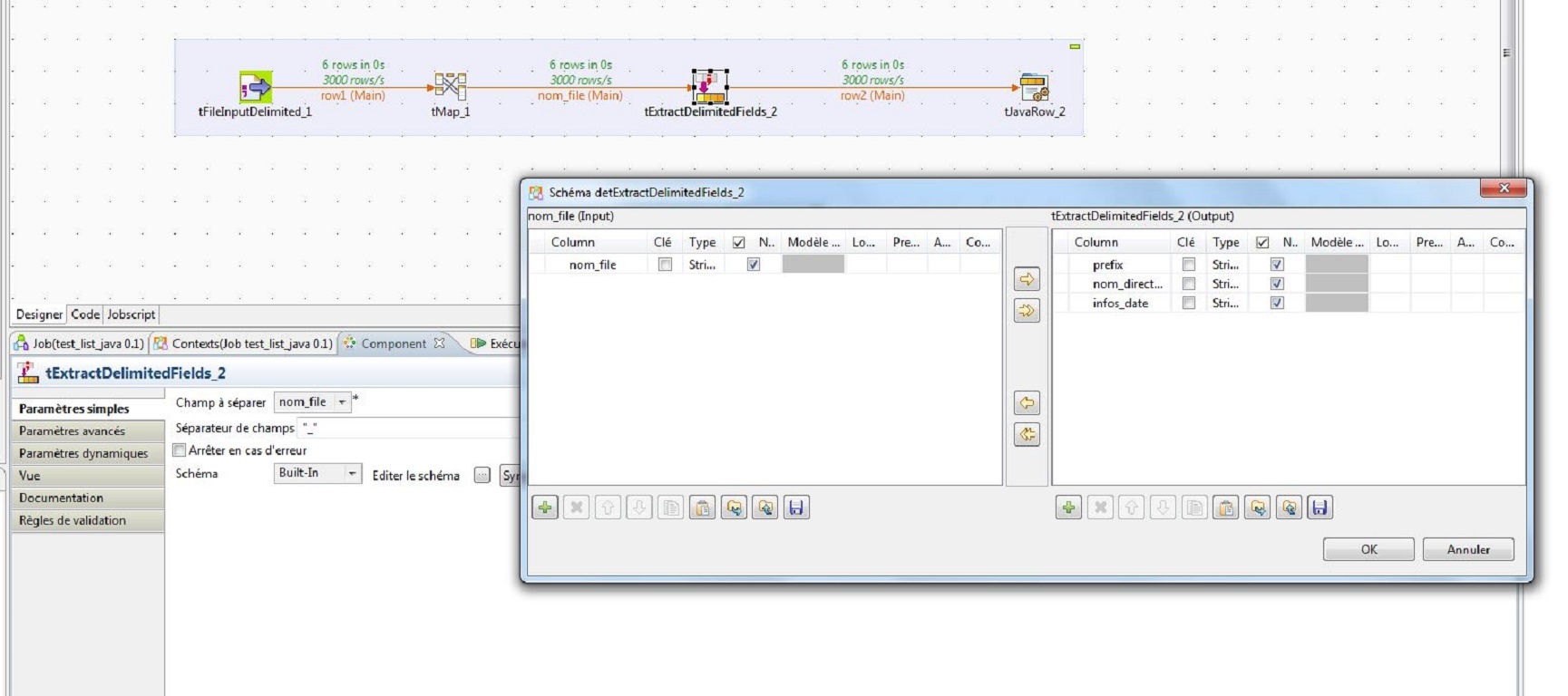This screenshot has height=696, width=1568.
Task: Switch to the Jobscript tab
Action: tap(131, 314)
